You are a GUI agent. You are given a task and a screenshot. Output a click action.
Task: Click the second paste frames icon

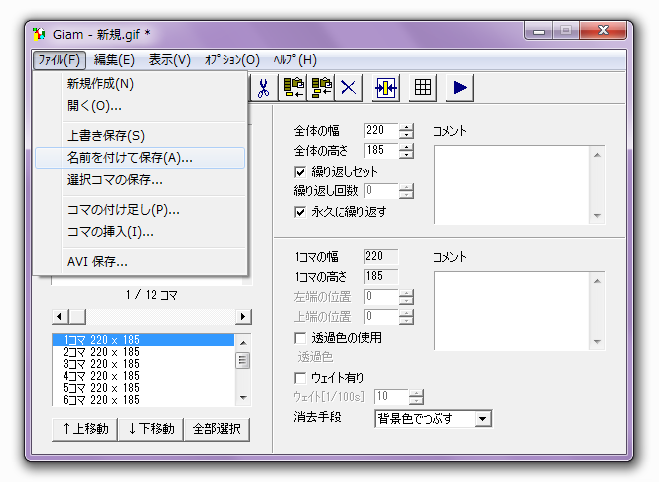pos(321,88)
